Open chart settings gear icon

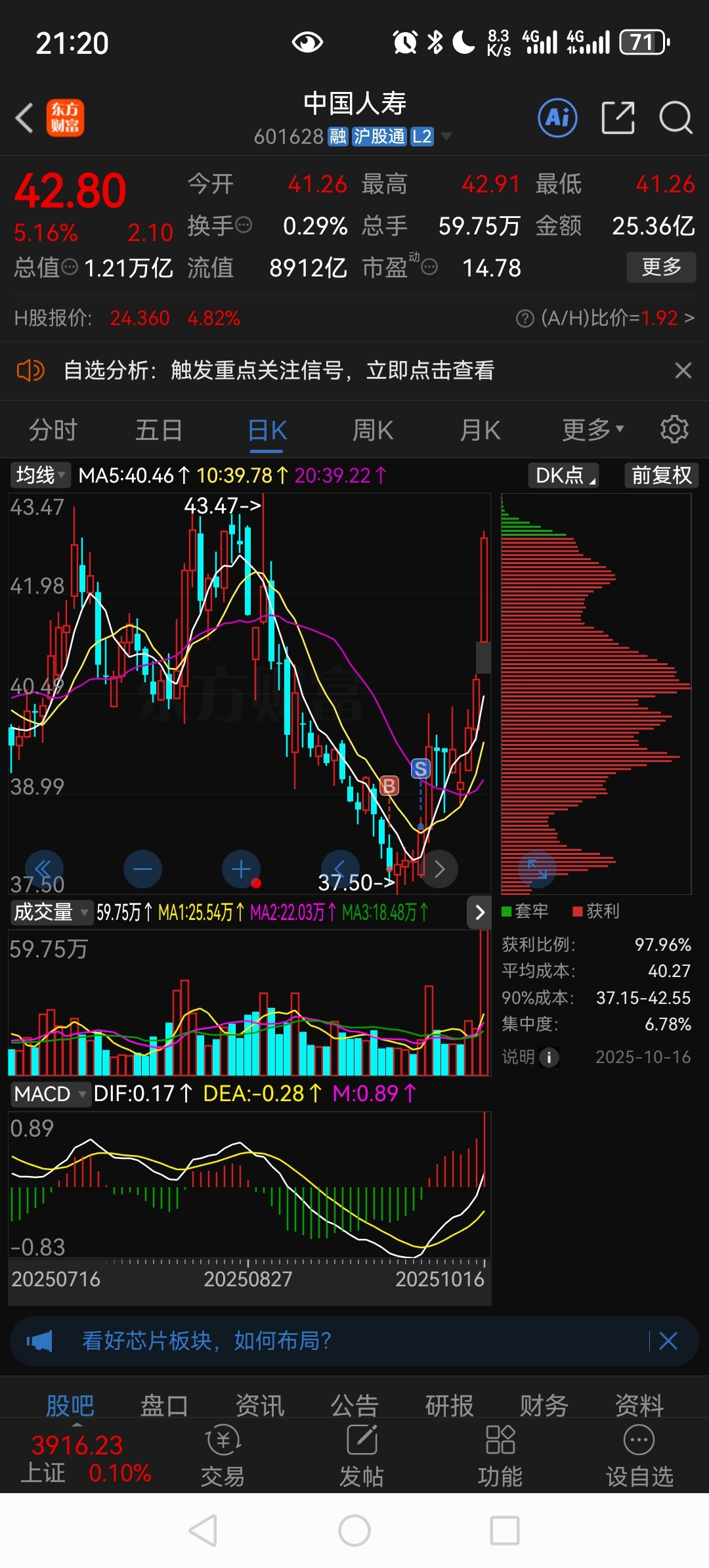(674, 429)
